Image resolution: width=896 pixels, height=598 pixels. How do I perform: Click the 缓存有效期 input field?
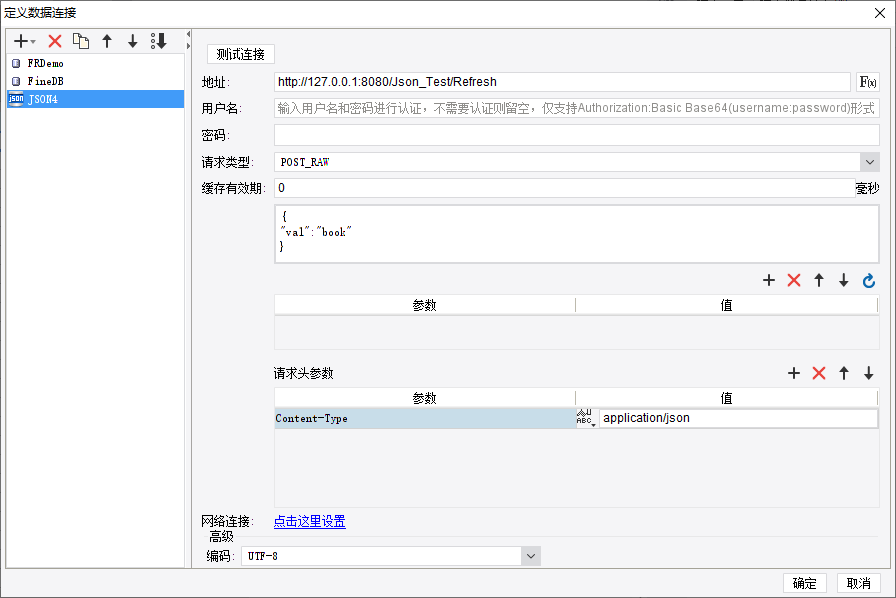tap(565, 188)
